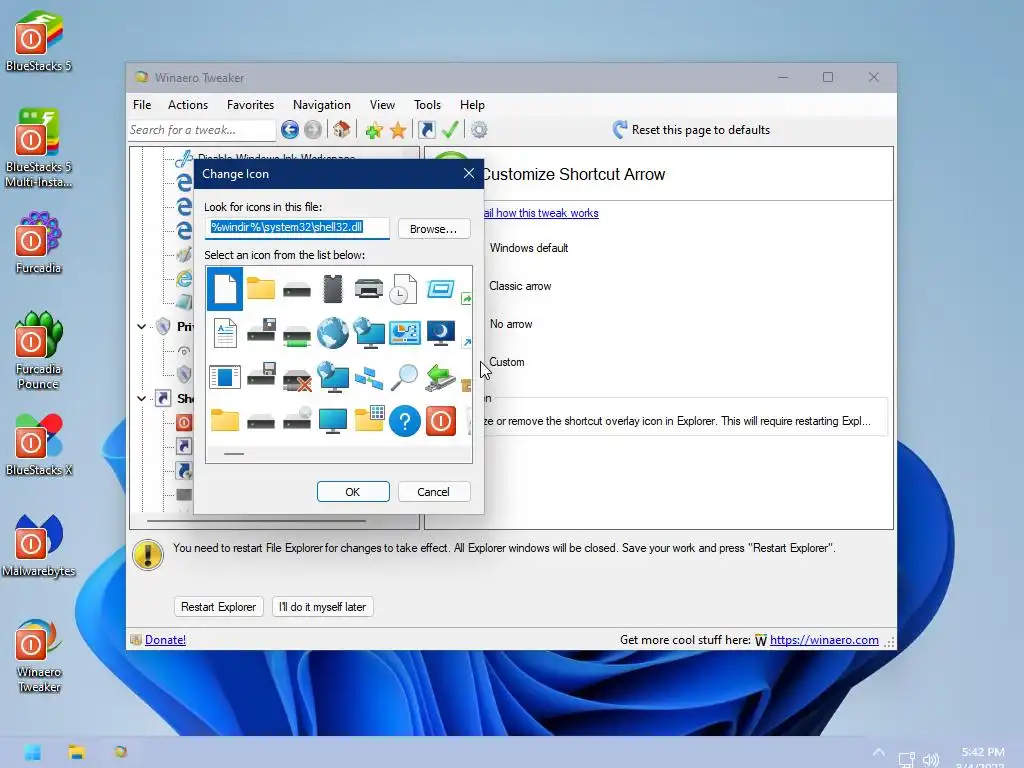Open the Help menu
The height and width of the screenshot is (768, 1024).
point(472,105)
